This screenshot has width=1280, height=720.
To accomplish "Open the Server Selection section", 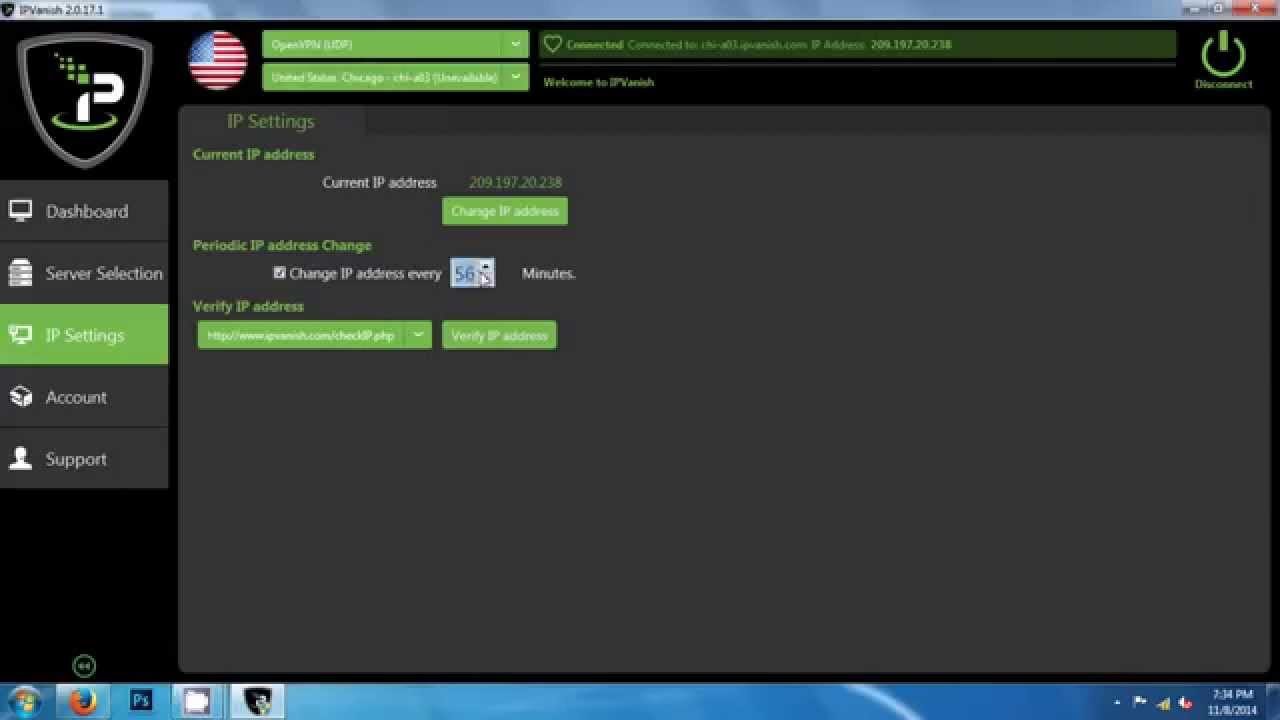I will [x=84, y=273].
